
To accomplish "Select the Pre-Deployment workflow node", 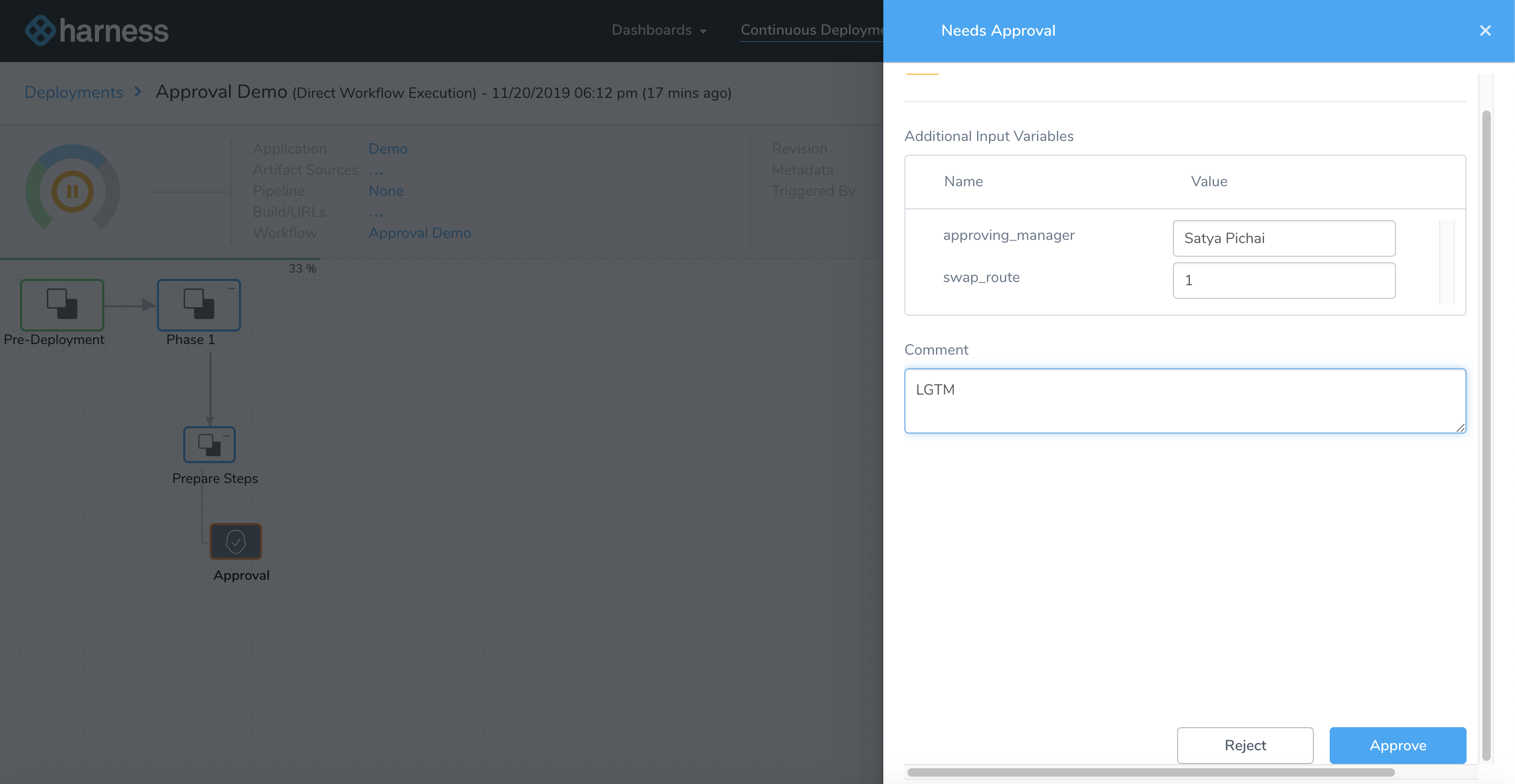I will click(62, 305).
